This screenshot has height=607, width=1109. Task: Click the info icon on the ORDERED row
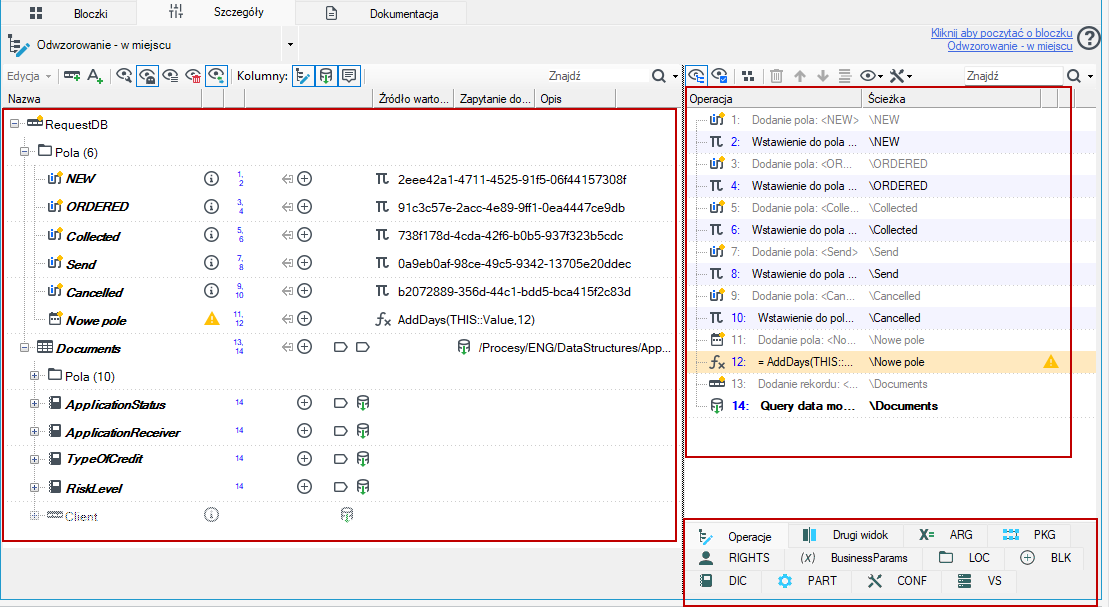click(x=211, y=207)
